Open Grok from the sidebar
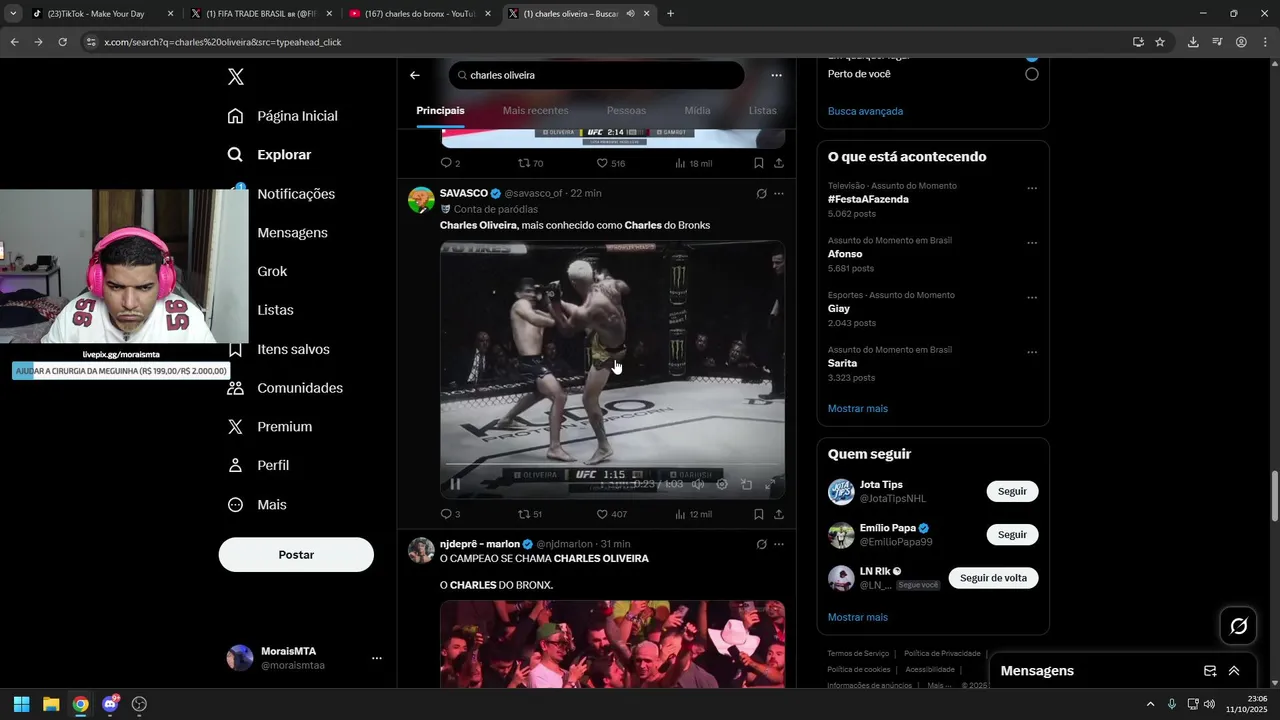The image size is (1280, 720). pos(272,271)
